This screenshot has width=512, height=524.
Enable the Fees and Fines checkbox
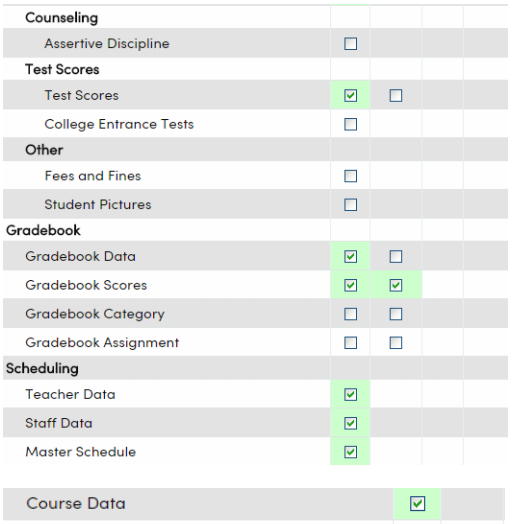tap(351, 176)
